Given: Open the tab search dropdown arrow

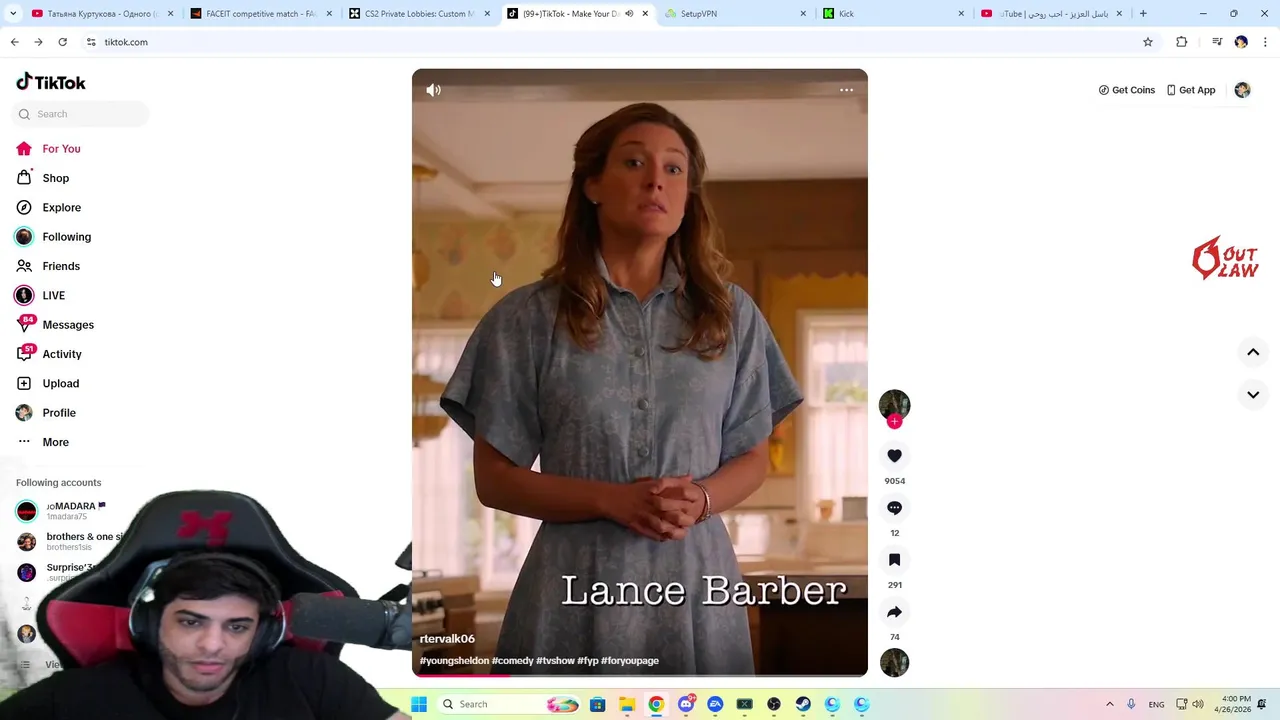Looking at the screenshot, I should [14, 14].
